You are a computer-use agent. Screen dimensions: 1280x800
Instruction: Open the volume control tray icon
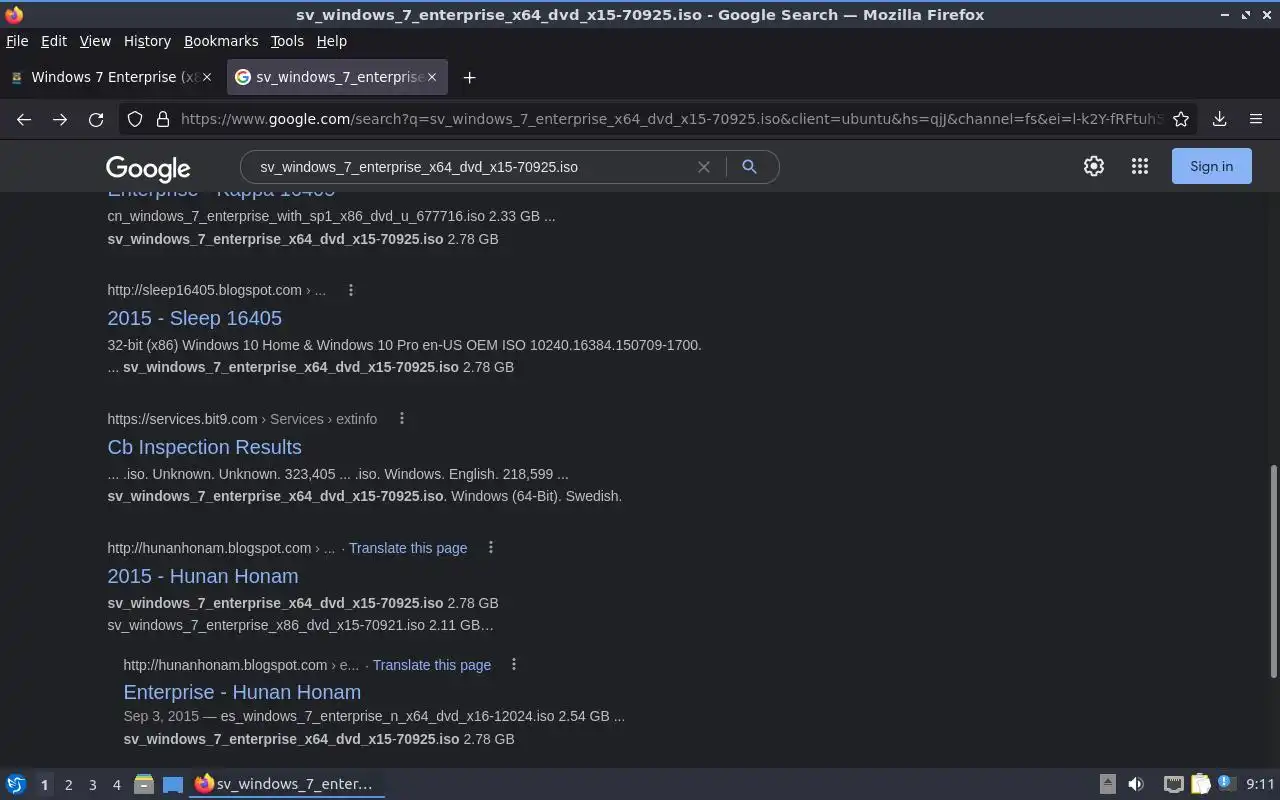click(1136, 785)
